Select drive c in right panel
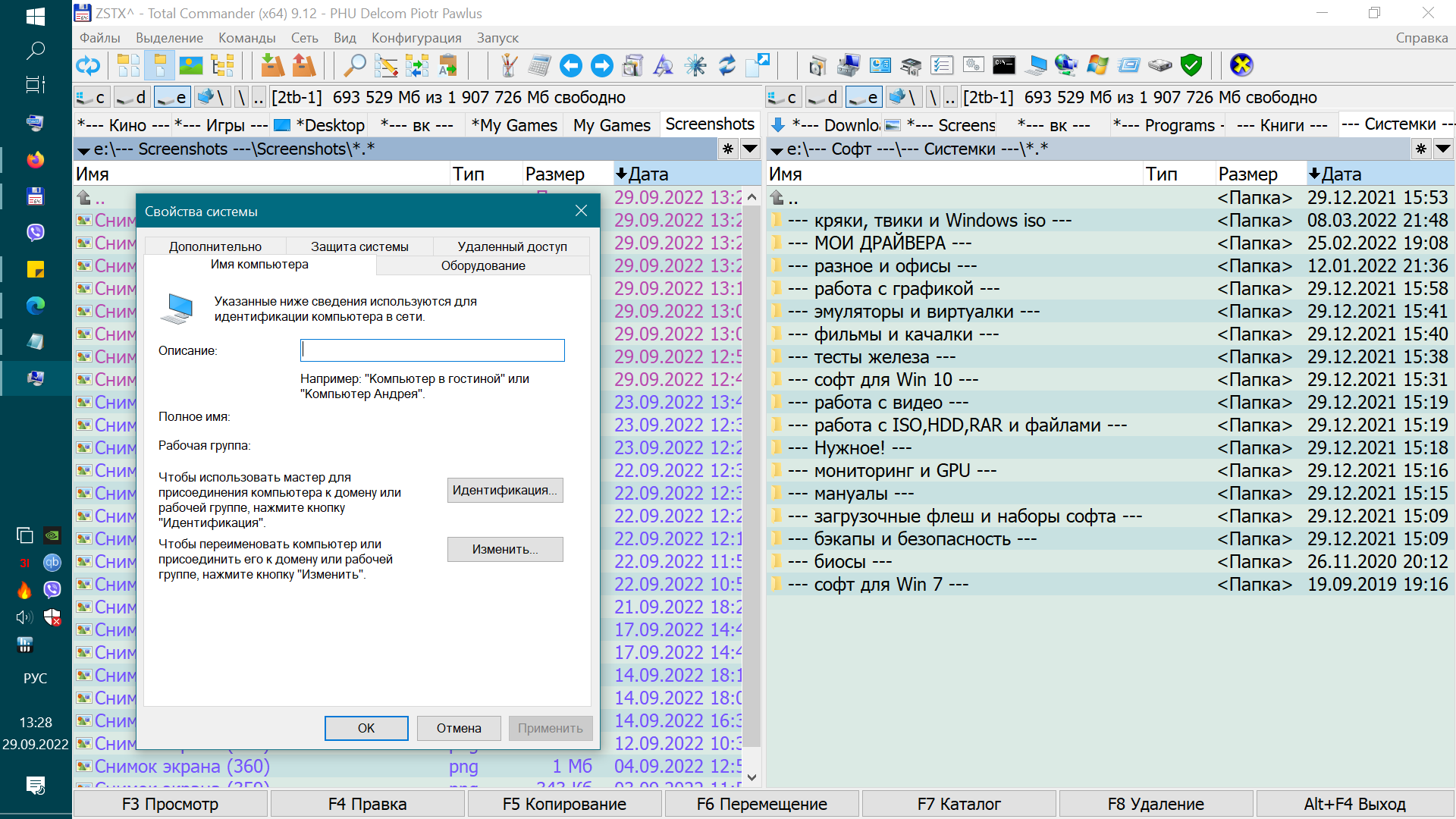The width and height of the screenshot is (1456, 819). coord(783,97)
